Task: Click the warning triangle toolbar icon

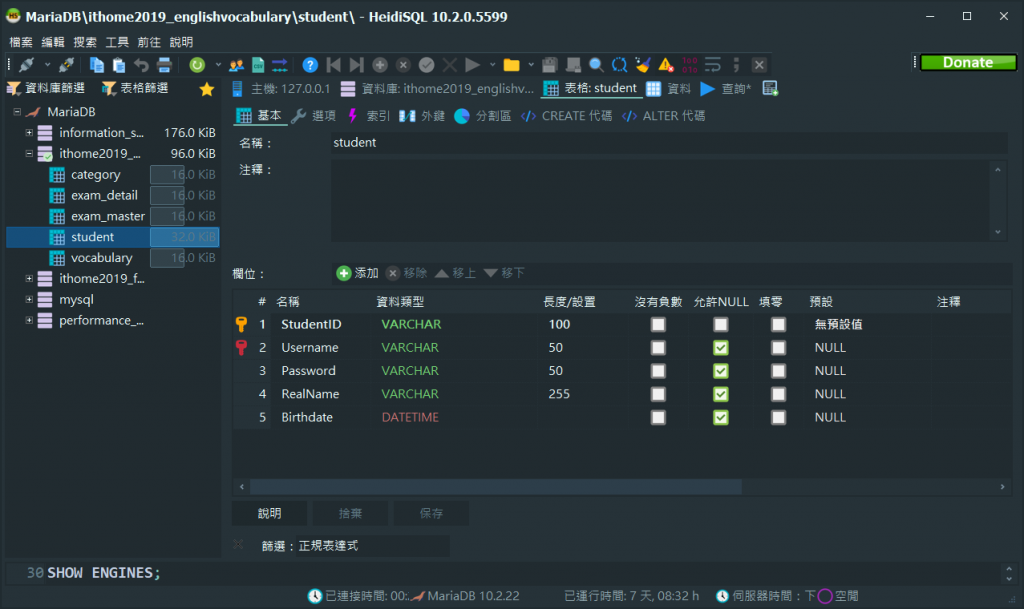Action: pos(666,65)
